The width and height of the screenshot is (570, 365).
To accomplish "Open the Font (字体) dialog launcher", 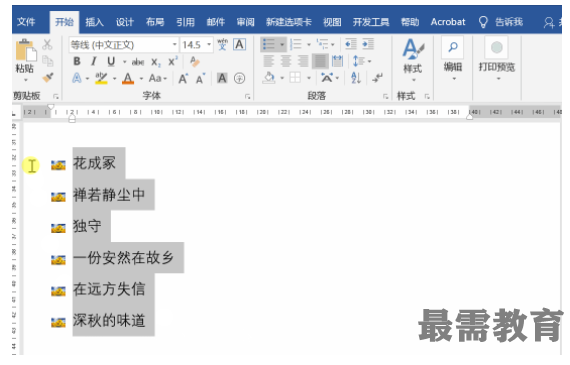I will 248,96.
